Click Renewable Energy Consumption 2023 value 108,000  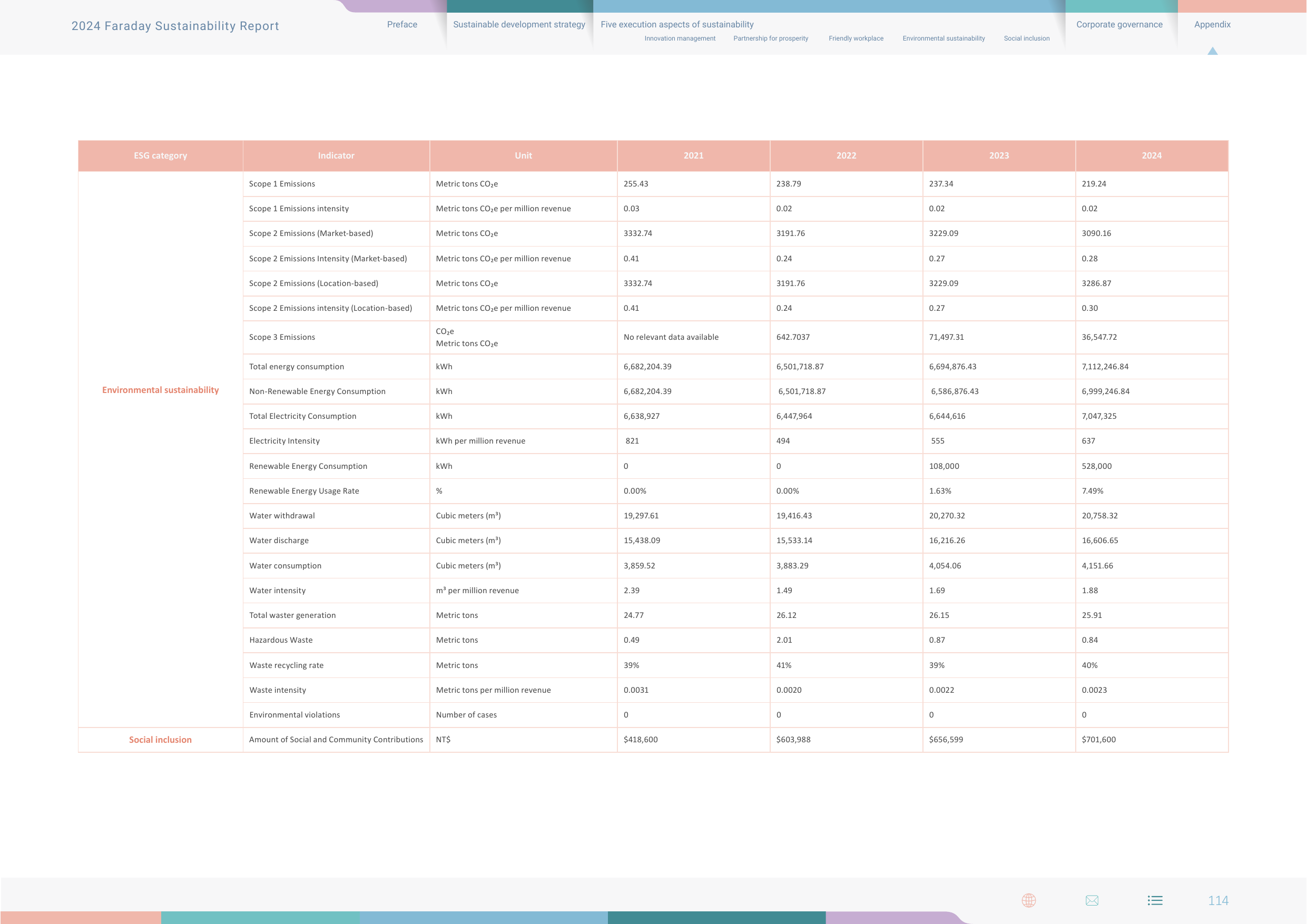(x=944, y=466)
